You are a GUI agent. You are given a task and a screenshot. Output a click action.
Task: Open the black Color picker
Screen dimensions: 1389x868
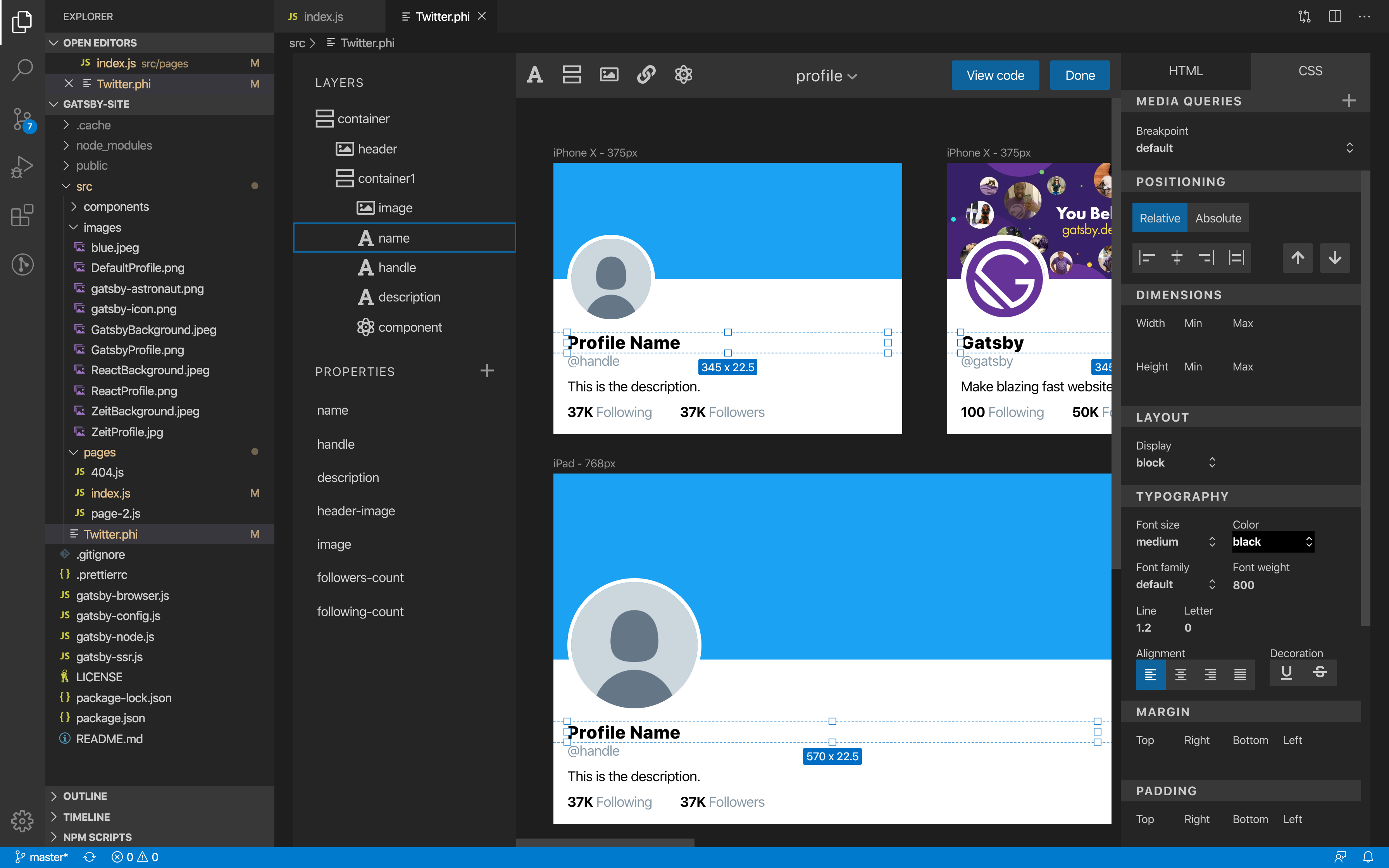(1273, 542)
